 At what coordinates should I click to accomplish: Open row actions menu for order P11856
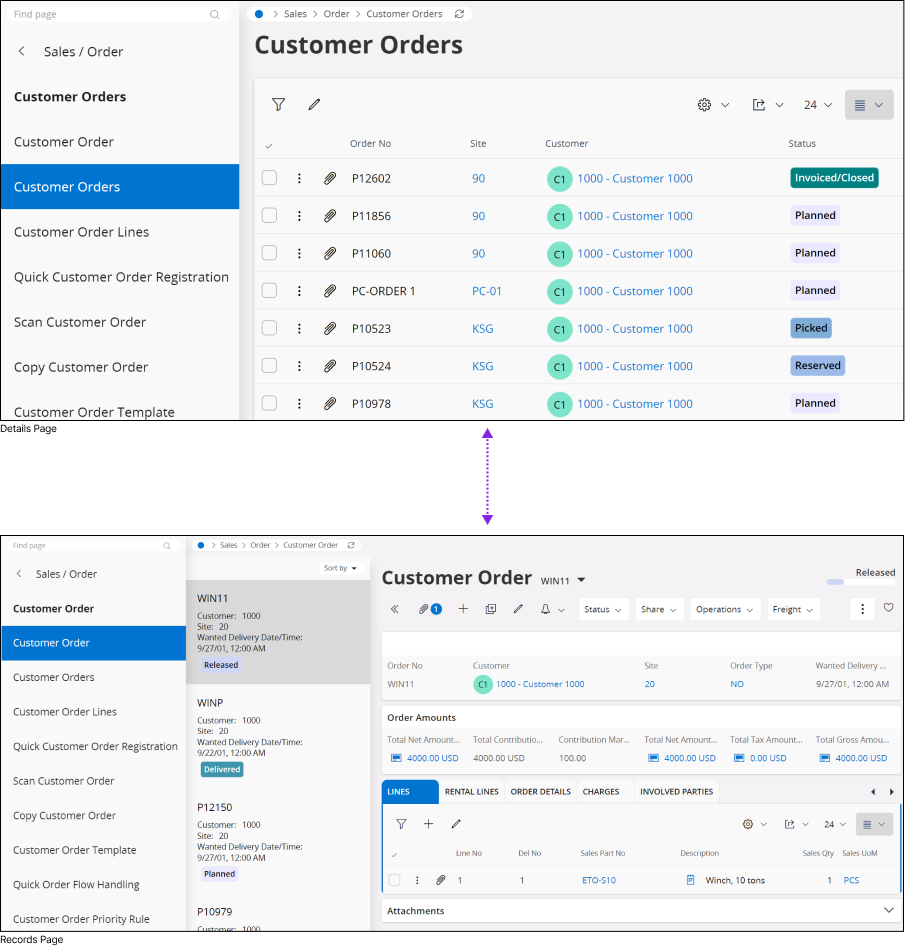coord(299,216)
